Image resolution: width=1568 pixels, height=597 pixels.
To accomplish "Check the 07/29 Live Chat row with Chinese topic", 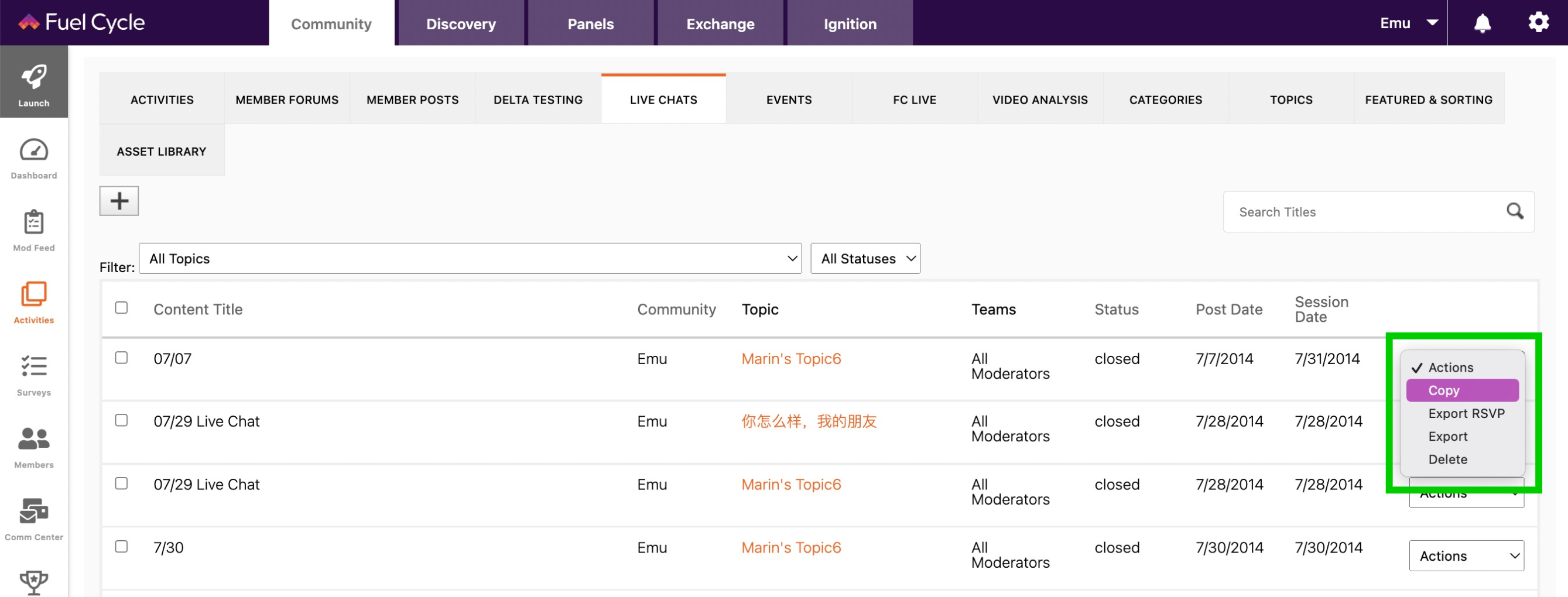I will point(121,420).
